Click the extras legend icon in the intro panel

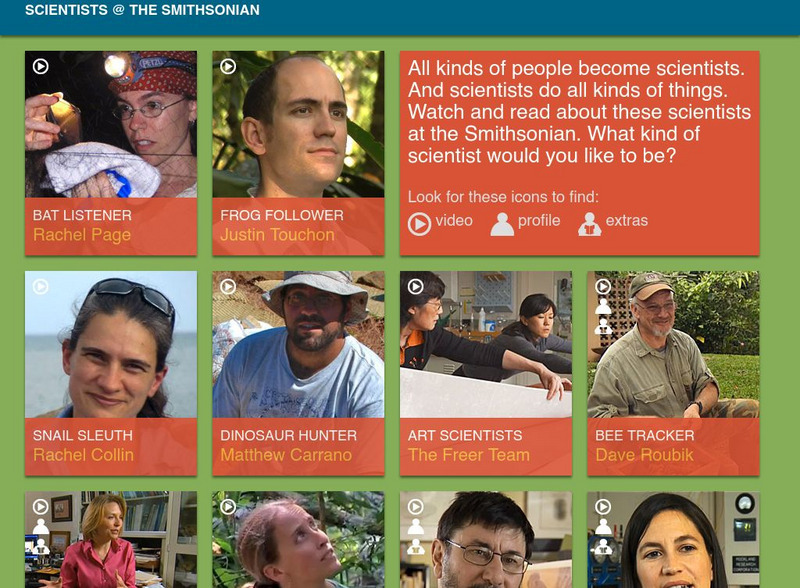589,224
